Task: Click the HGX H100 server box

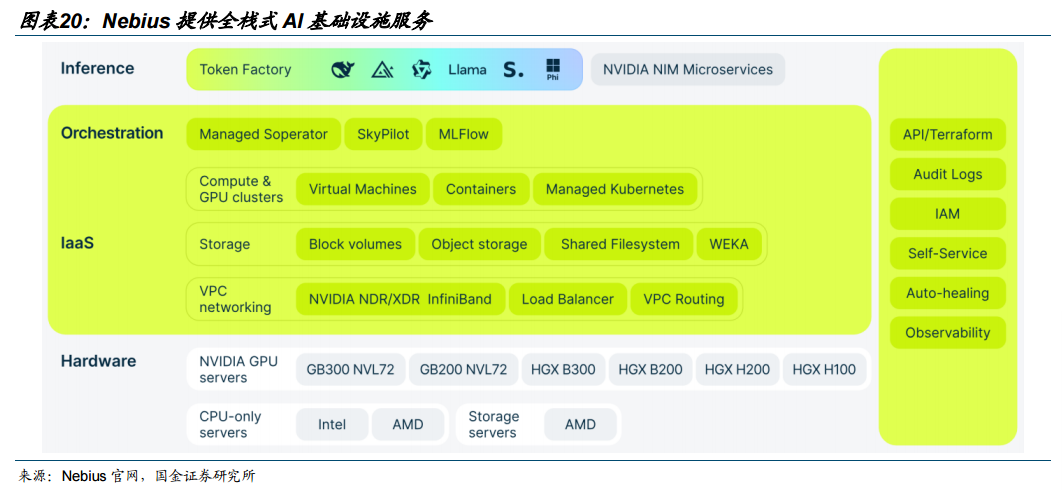Action: tap(824, 370)
